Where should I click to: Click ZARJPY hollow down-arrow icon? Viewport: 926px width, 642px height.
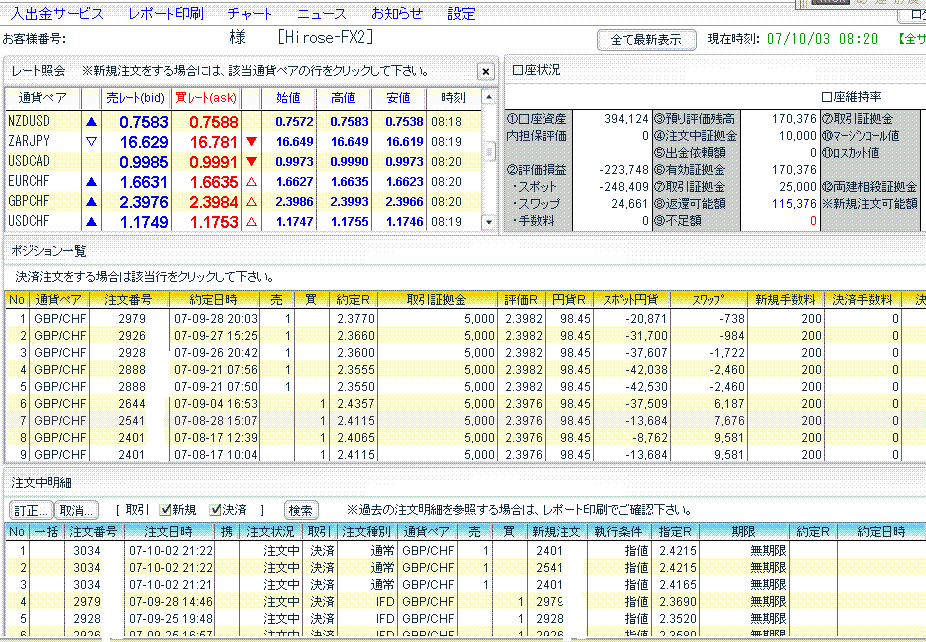click(x=91, y=142)
